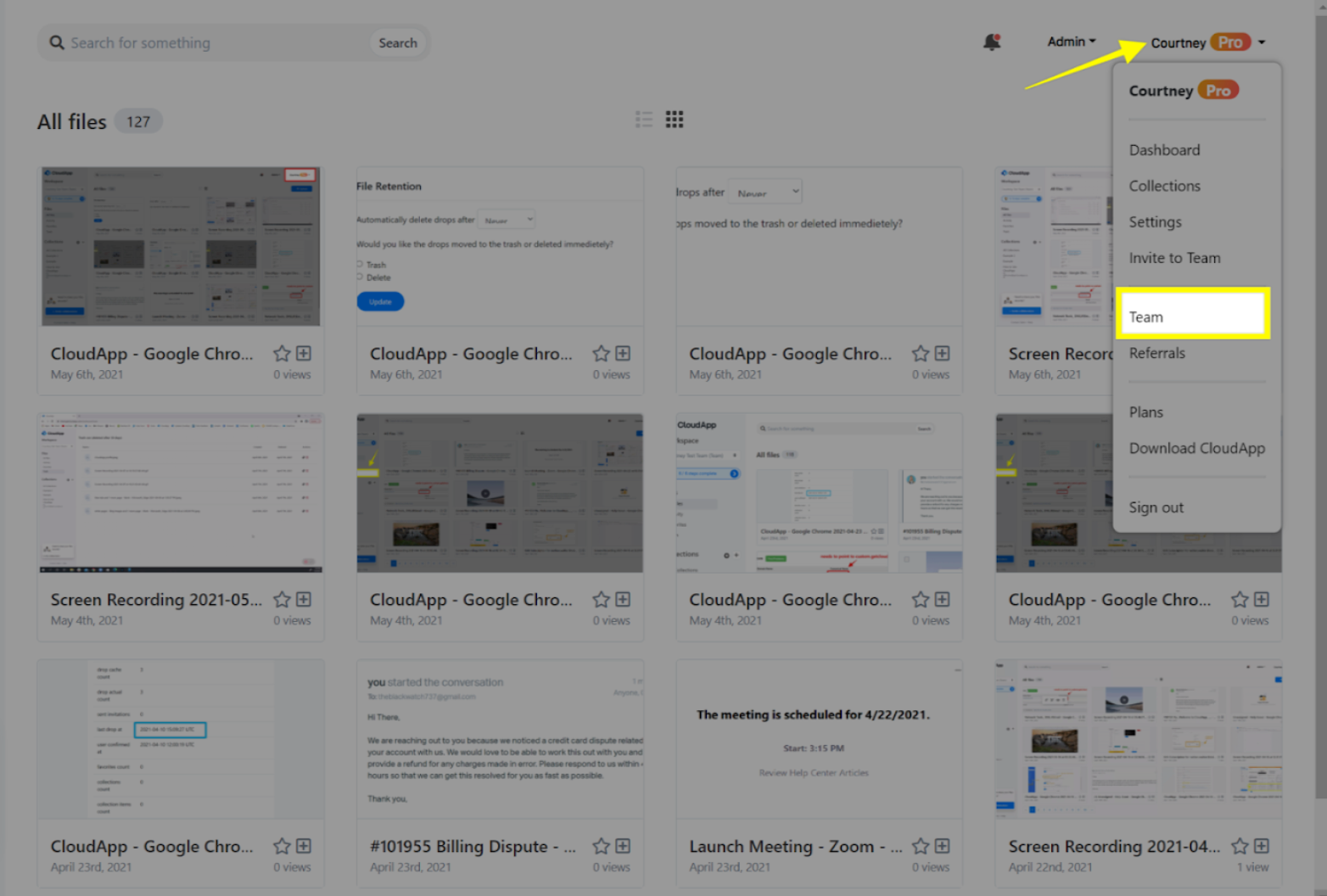Go to Settings in account menu

point(1155,222)
